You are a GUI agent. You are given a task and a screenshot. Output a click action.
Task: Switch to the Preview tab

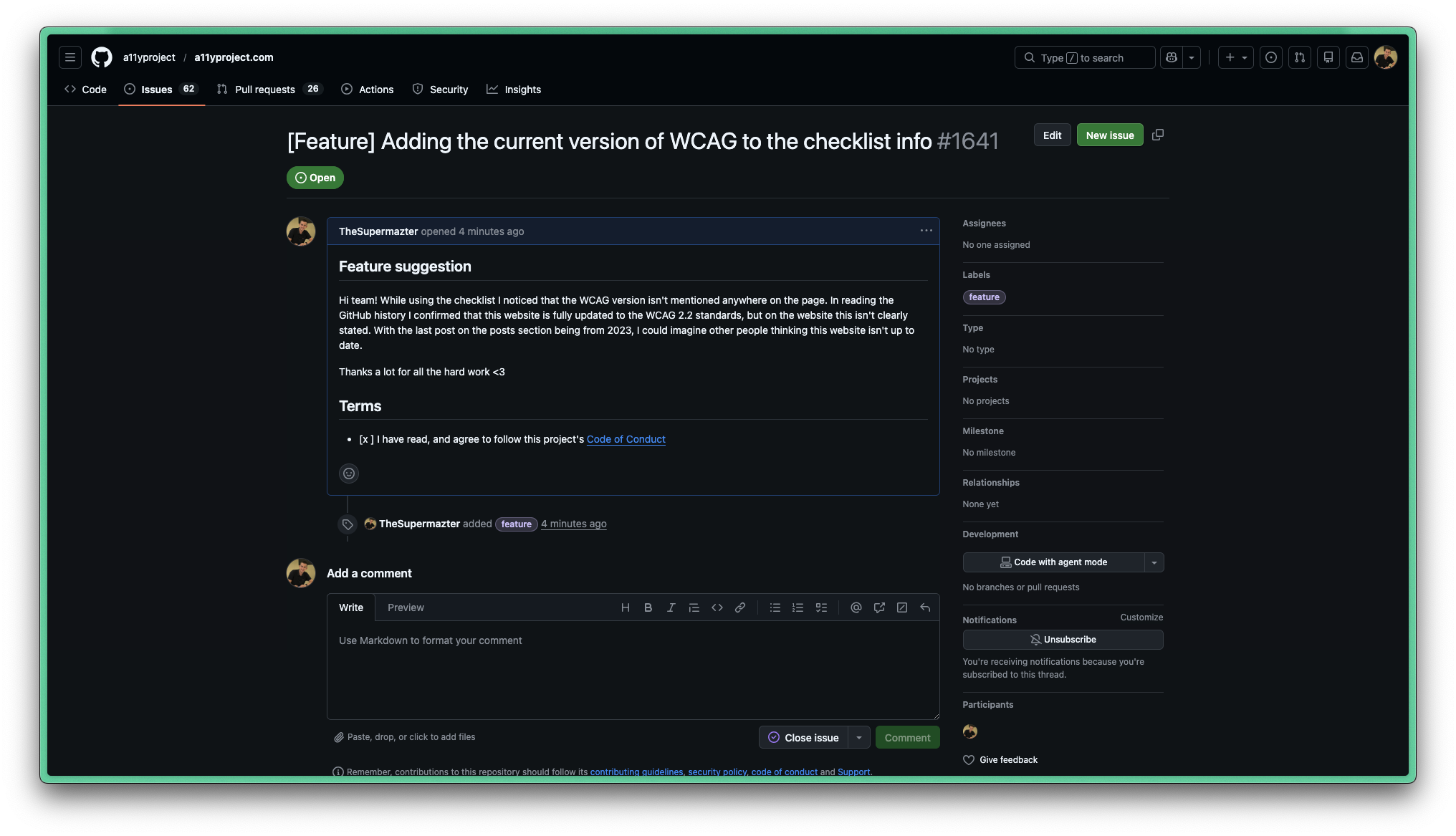click(x=406, y=607)
